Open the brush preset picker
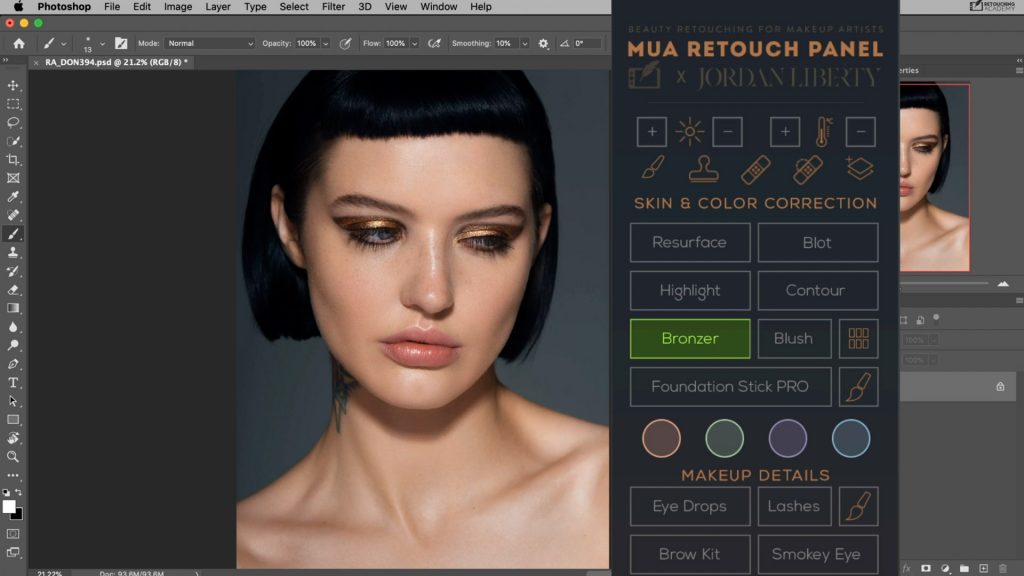This screenshot has height=576, width=1024. click(90, 43)
